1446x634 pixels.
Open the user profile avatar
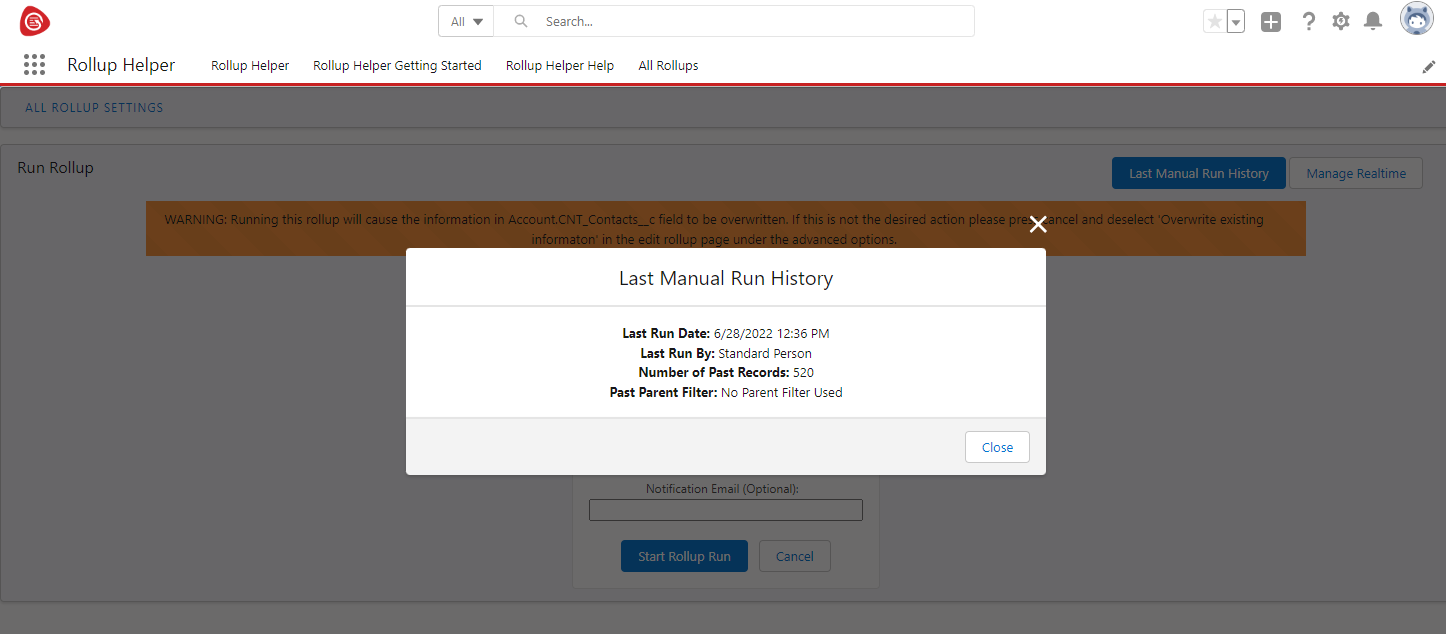pos(1417,19)
